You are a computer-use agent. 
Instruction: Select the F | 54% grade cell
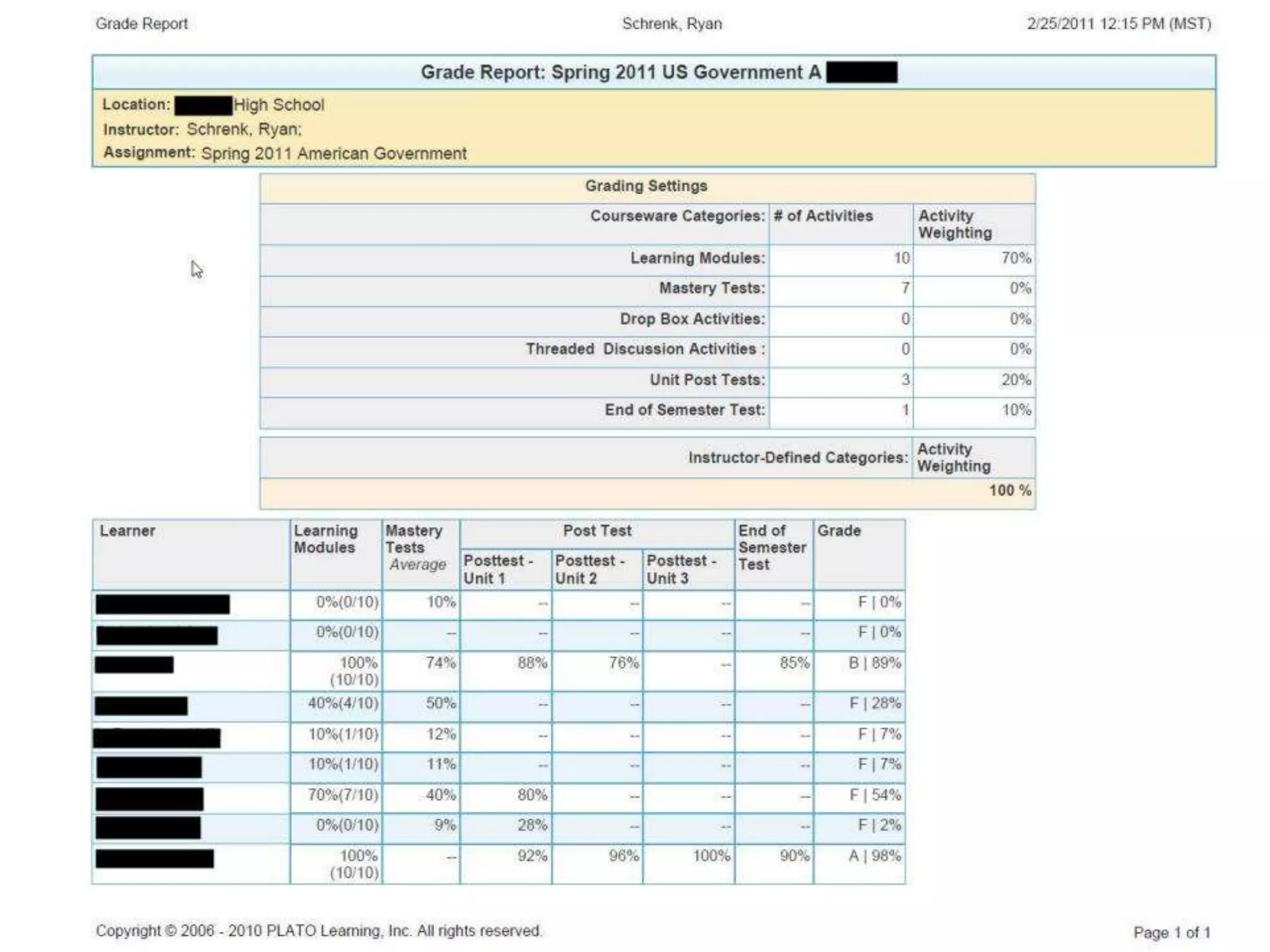[x=875, y=795]
